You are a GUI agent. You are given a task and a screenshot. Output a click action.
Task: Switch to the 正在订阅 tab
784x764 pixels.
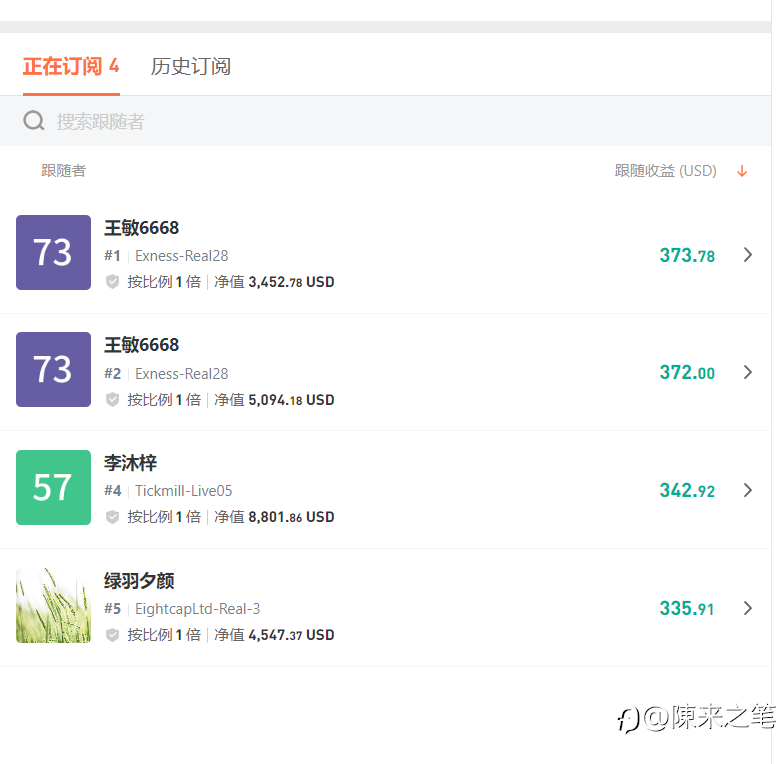click(x=71, y=66)
